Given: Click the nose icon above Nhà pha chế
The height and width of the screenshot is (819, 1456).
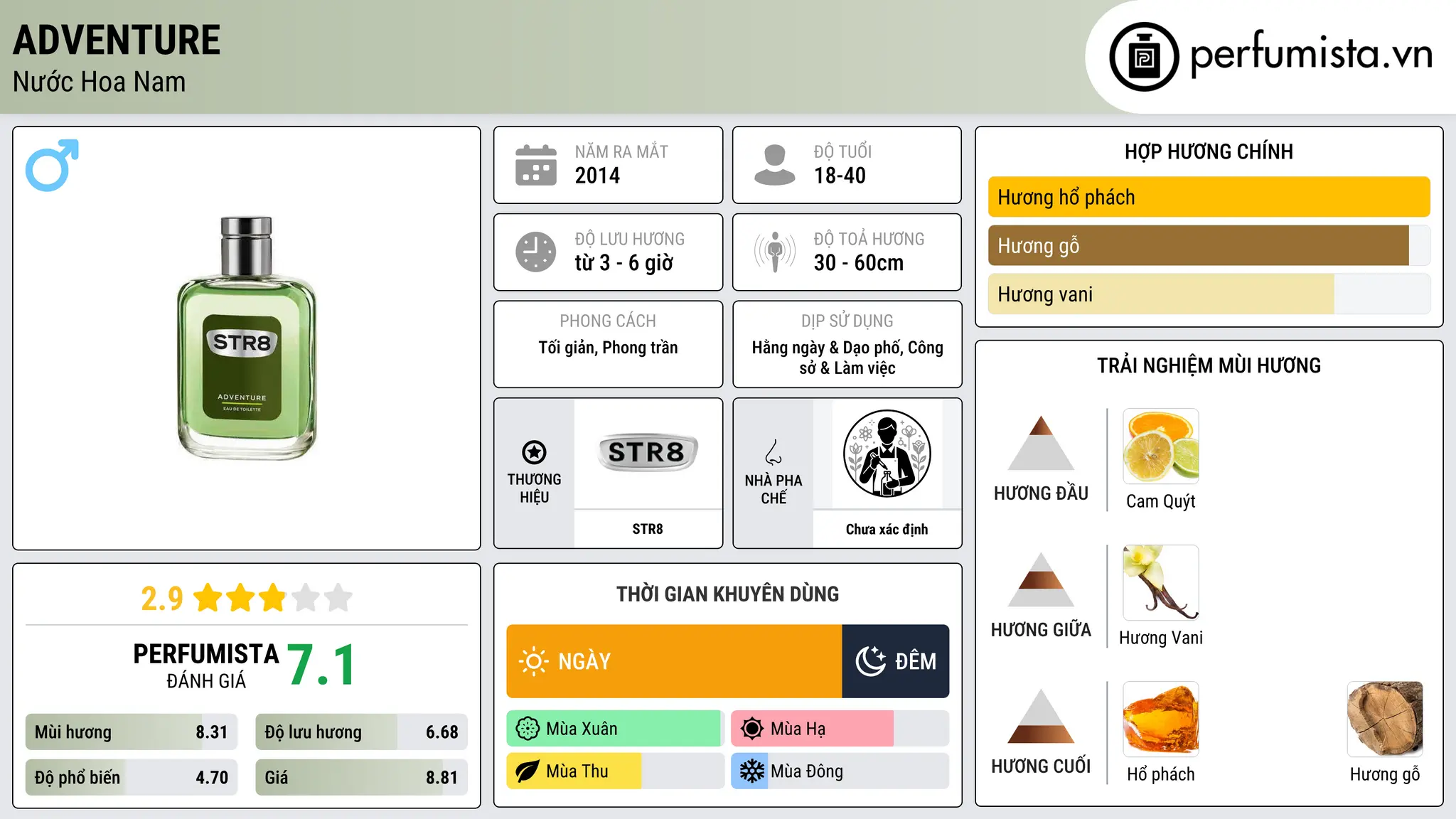Looking at the screenshot, I should tap(773, 452).
